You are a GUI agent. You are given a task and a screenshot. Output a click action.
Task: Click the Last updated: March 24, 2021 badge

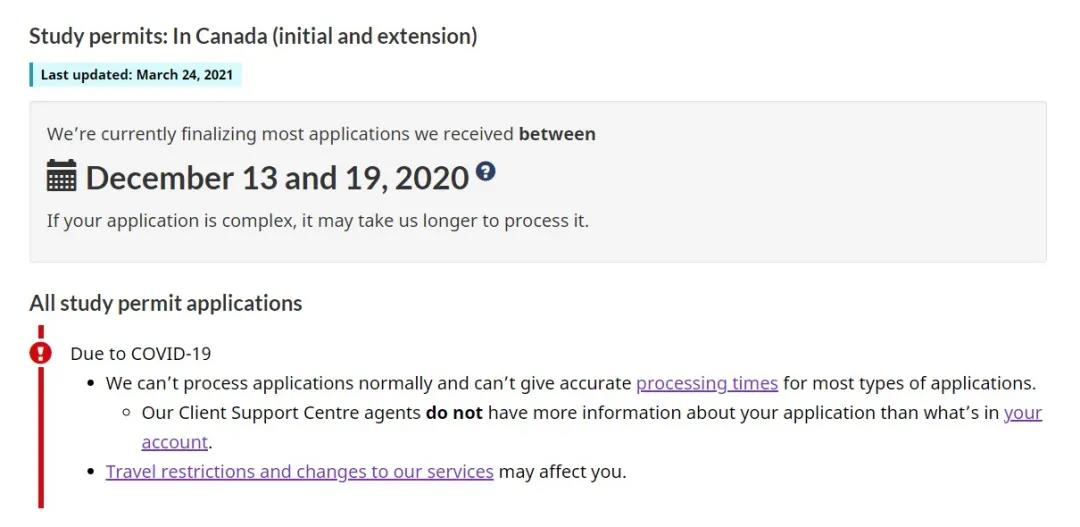point(136,74)
